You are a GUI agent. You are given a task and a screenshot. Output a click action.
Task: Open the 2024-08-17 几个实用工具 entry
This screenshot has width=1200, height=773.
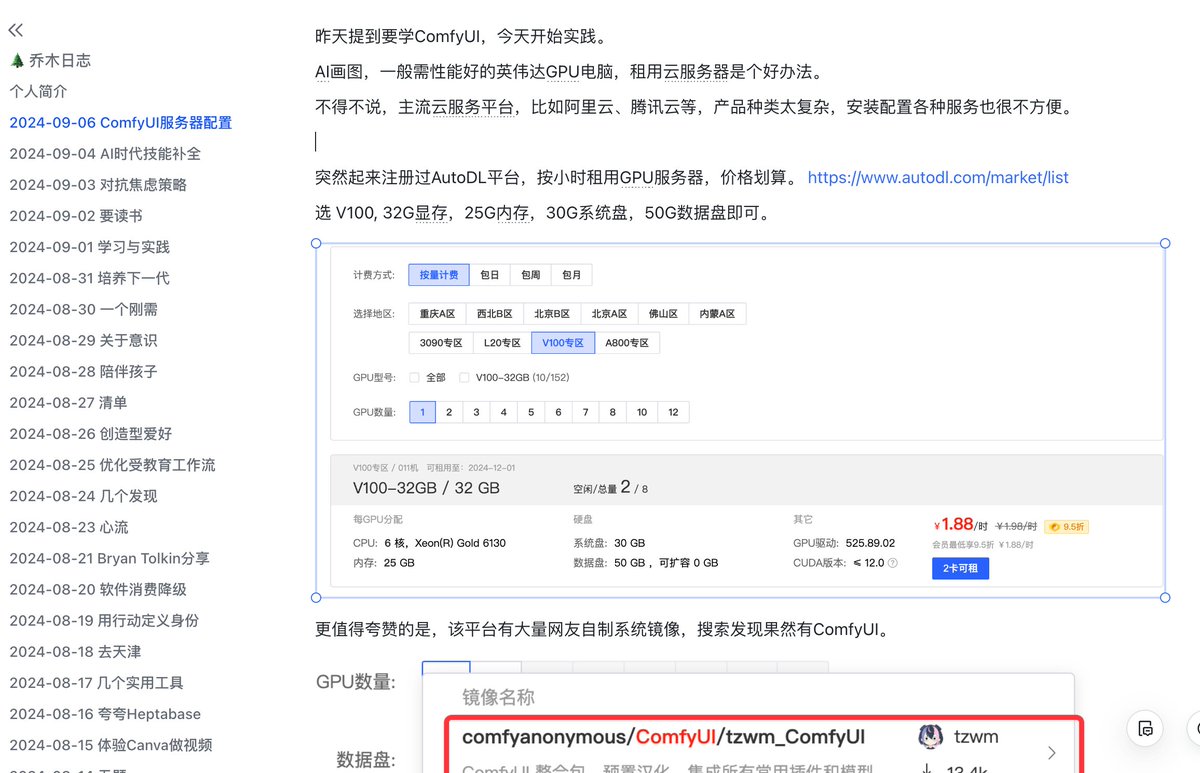[97, 683]
